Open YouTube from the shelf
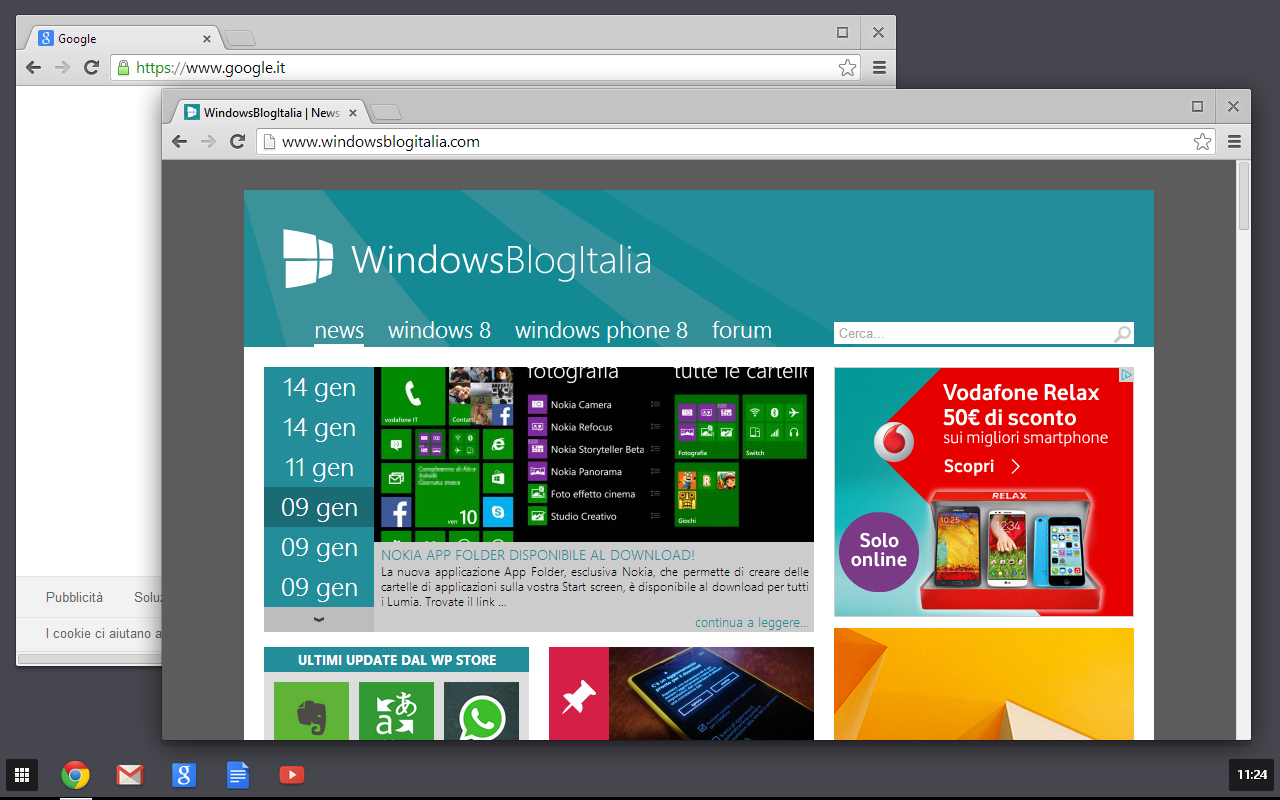This screenshot has width=1280, height=800. 291,774
